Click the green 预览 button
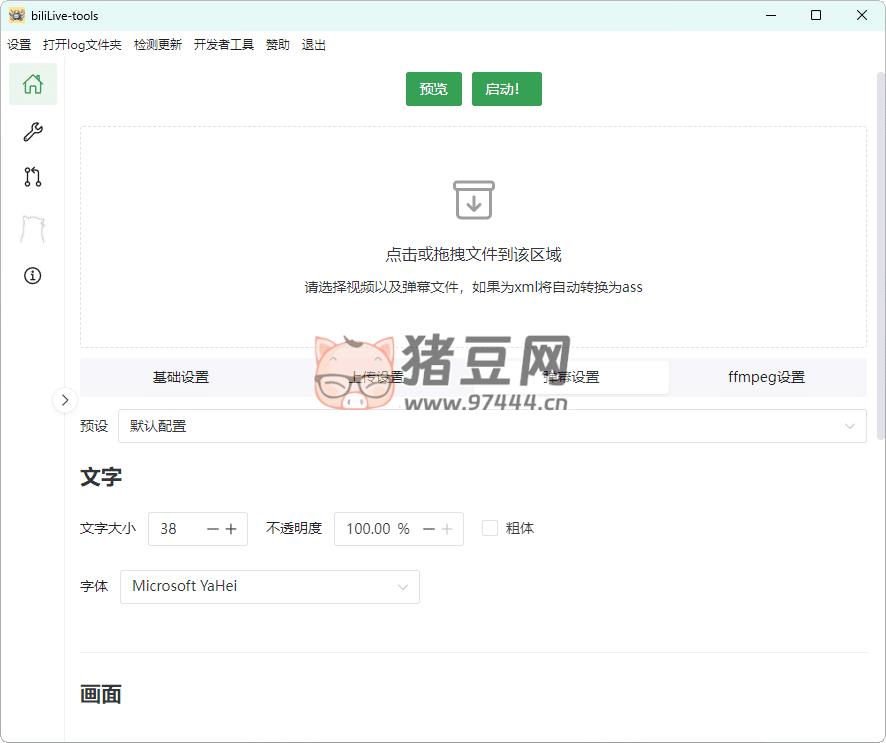886x743 pixels. (x=433, y=89)
